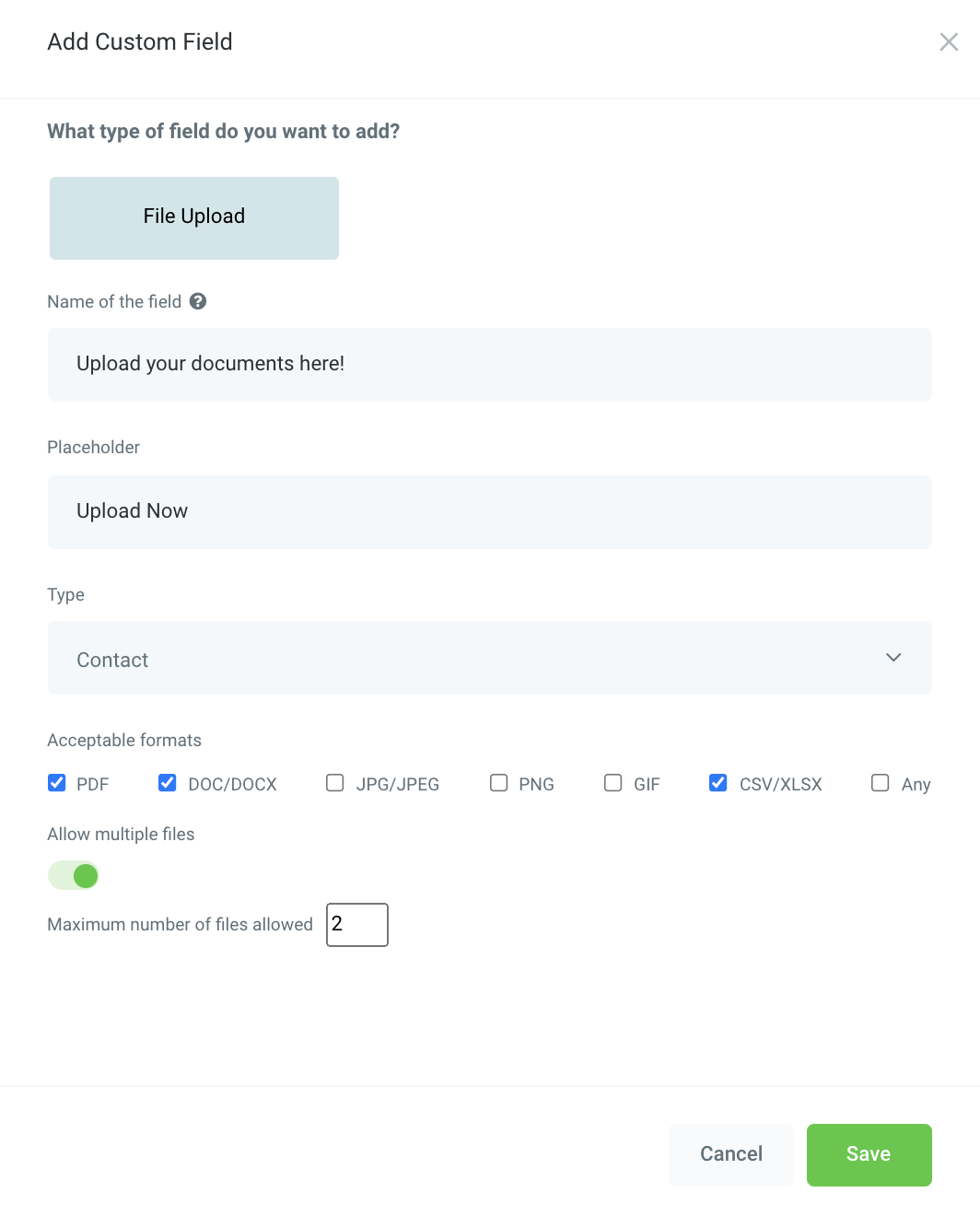This screenshot has width=980, height=1216.
Task: Tick the GIF format checkbox
Action: coord(613,783)
